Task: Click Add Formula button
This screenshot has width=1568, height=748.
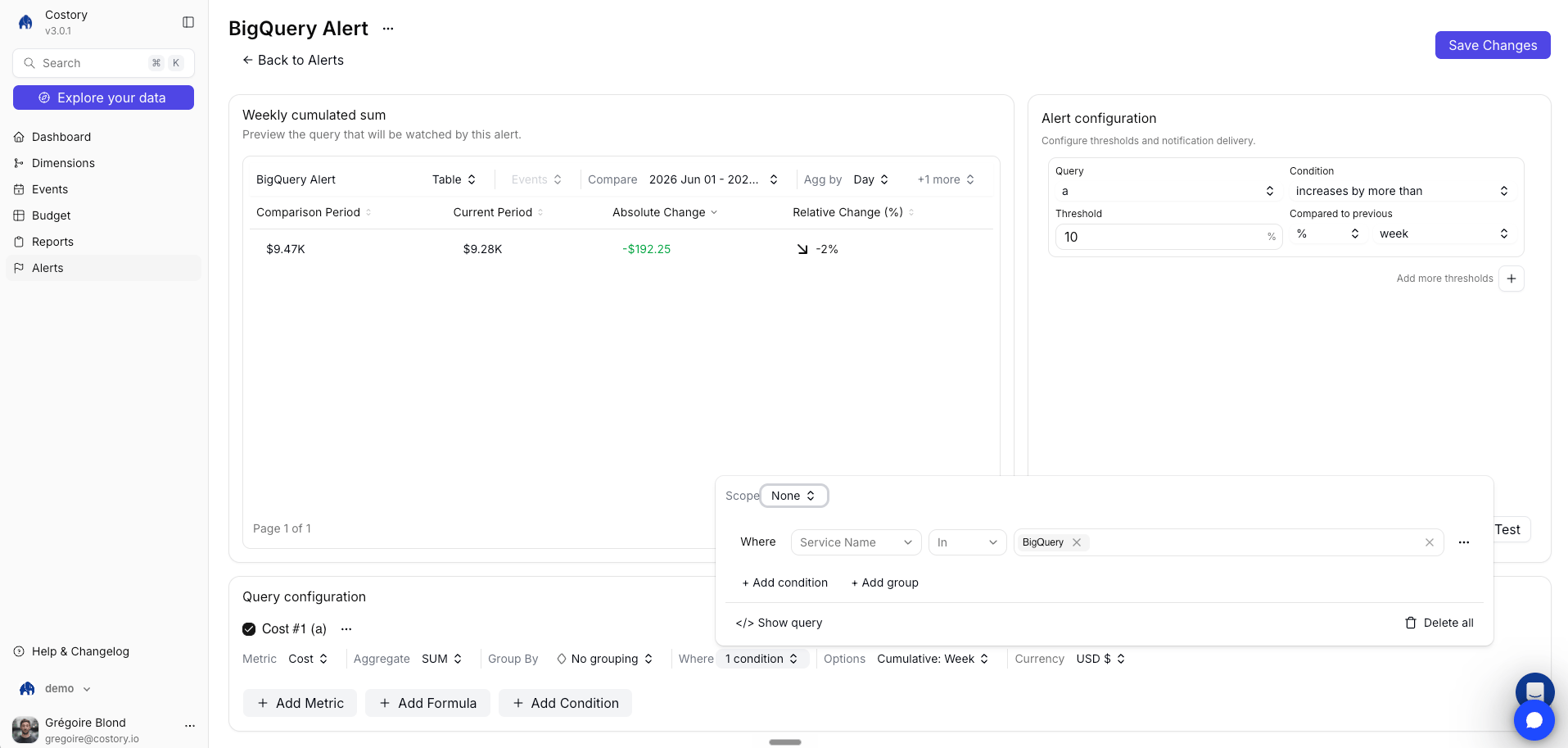Action: coord(427,703)
